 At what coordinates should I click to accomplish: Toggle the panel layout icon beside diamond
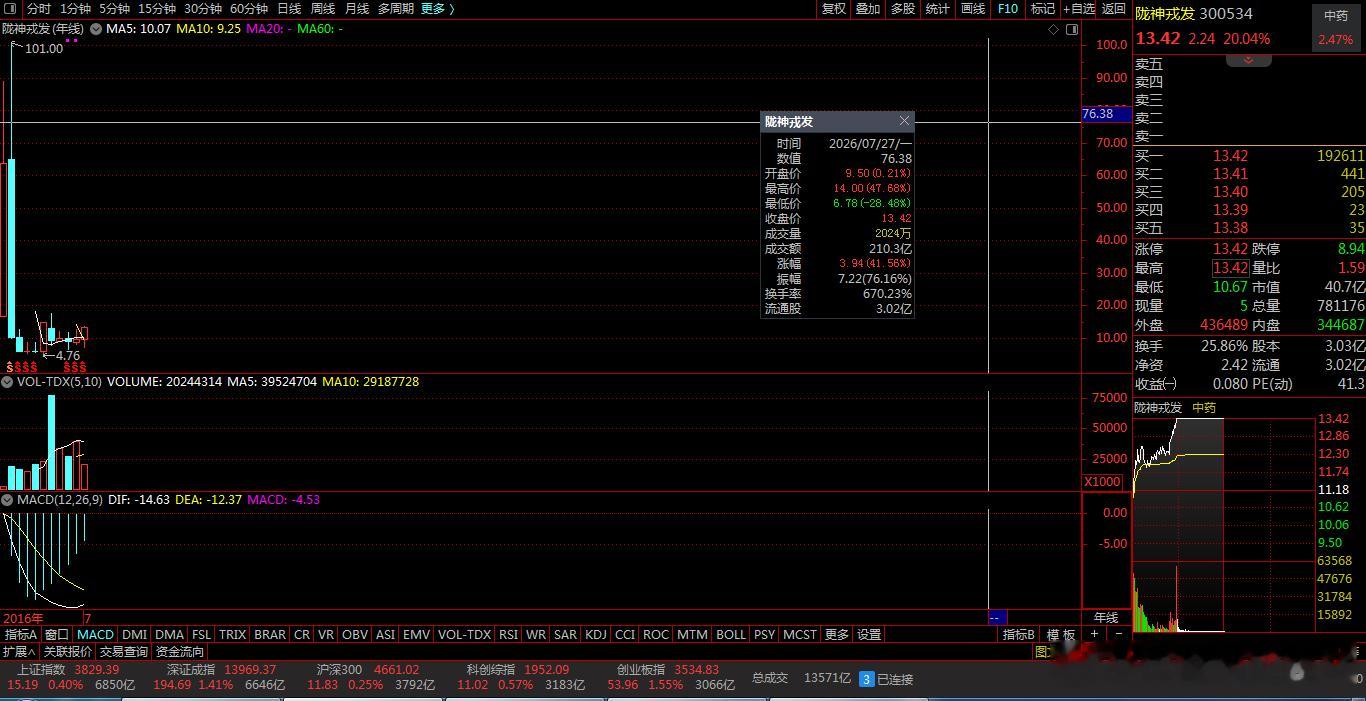pyautogui.click(x=1072, y=30)
